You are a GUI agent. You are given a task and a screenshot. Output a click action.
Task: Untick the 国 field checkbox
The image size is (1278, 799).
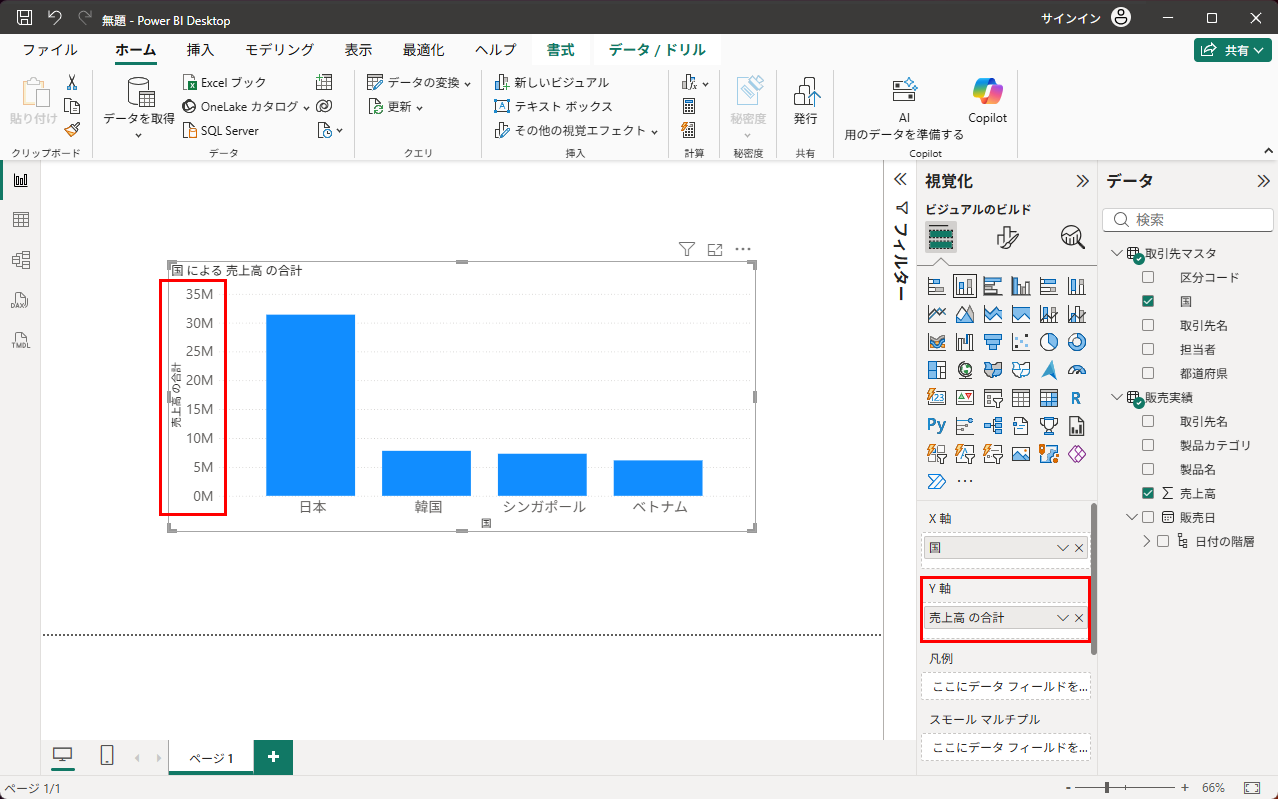pyautogui.click(x=1148, y=301)
